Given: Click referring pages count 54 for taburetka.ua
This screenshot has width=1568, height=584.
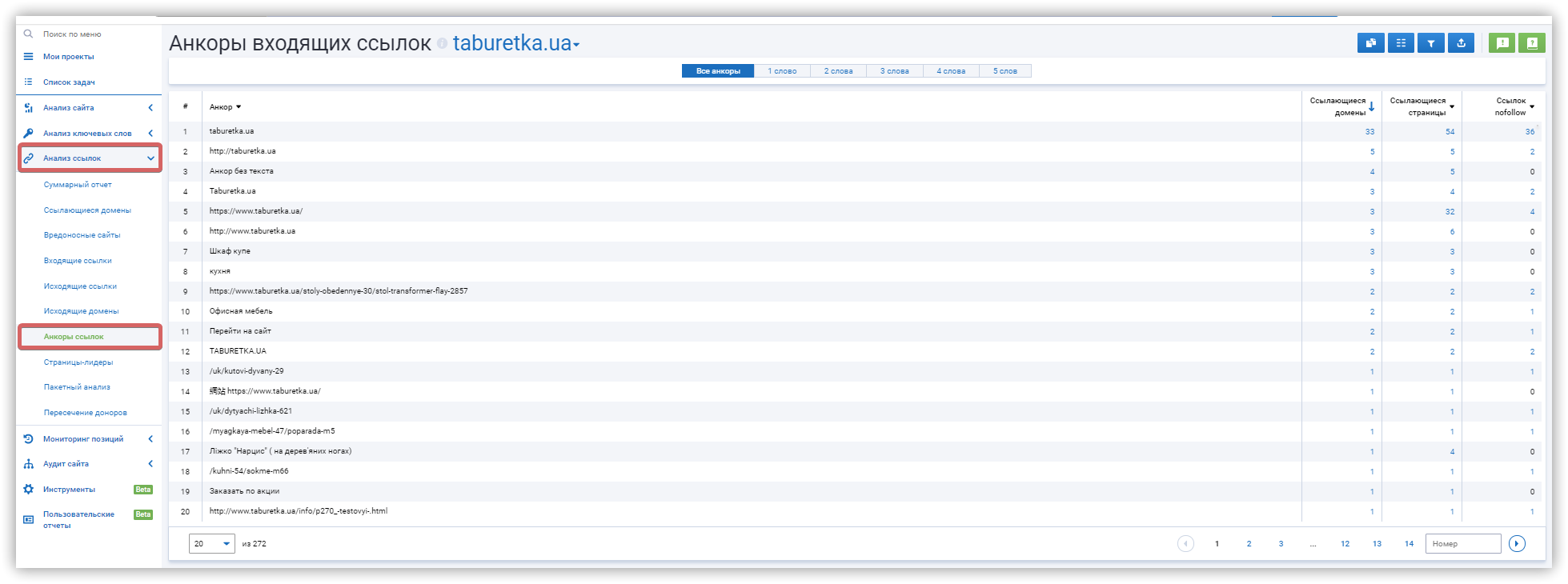Looking at the screenshot, I should coord(1450,132).
